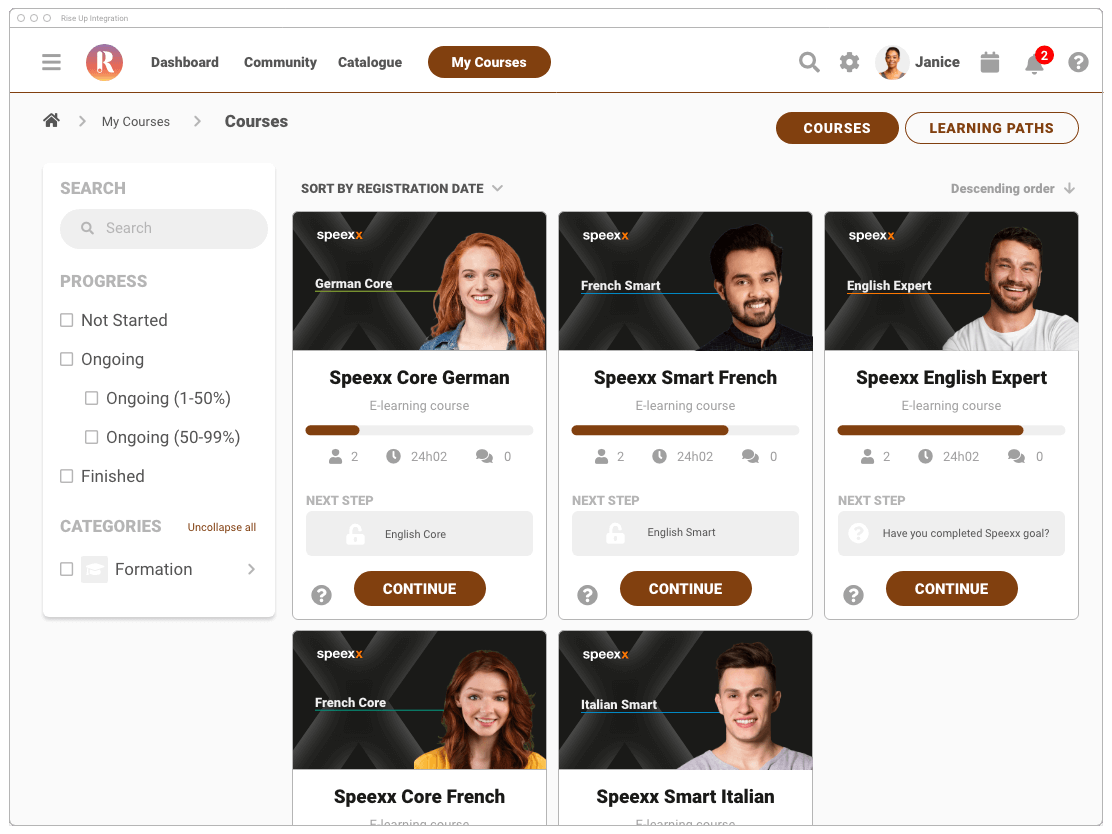Open English Smart next step
Viewport: 1112px width, 834px height.
click(x=685, y=534)
